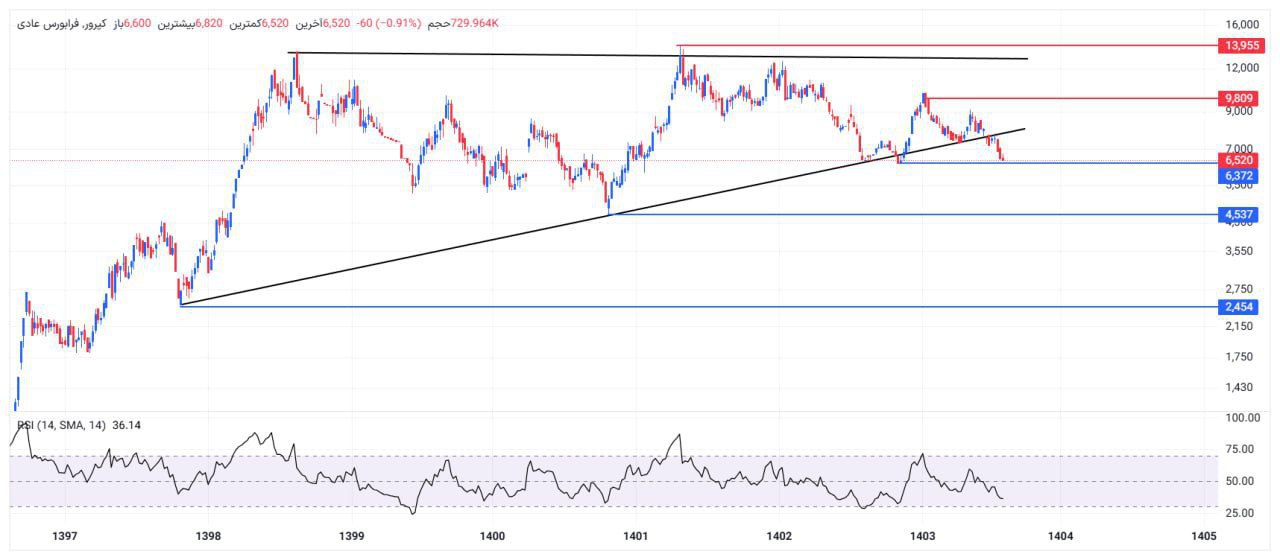Click the RSI (14, SMA, 14) indicator label
This screenshot has height=560, width=1280.
[x=62, y=425]
